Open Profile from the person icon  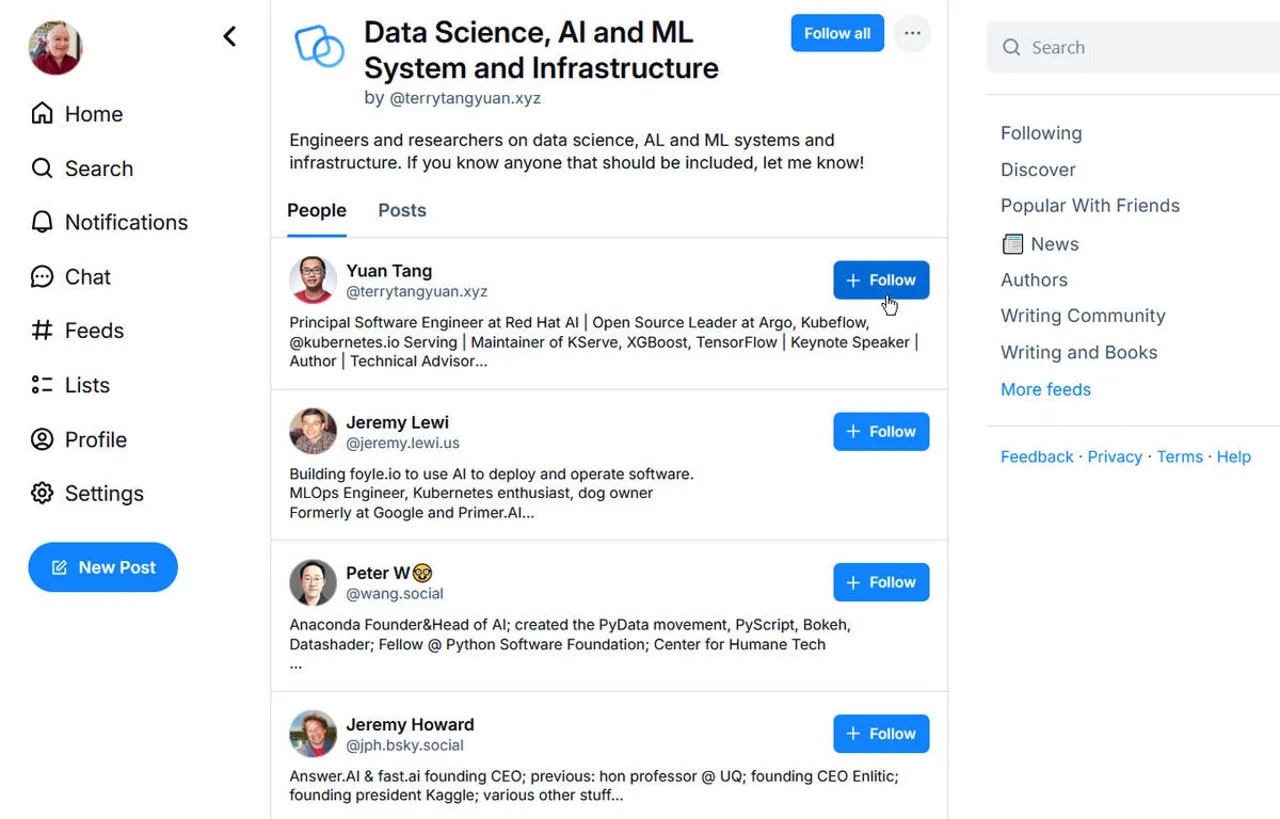(x=42, y=440)
